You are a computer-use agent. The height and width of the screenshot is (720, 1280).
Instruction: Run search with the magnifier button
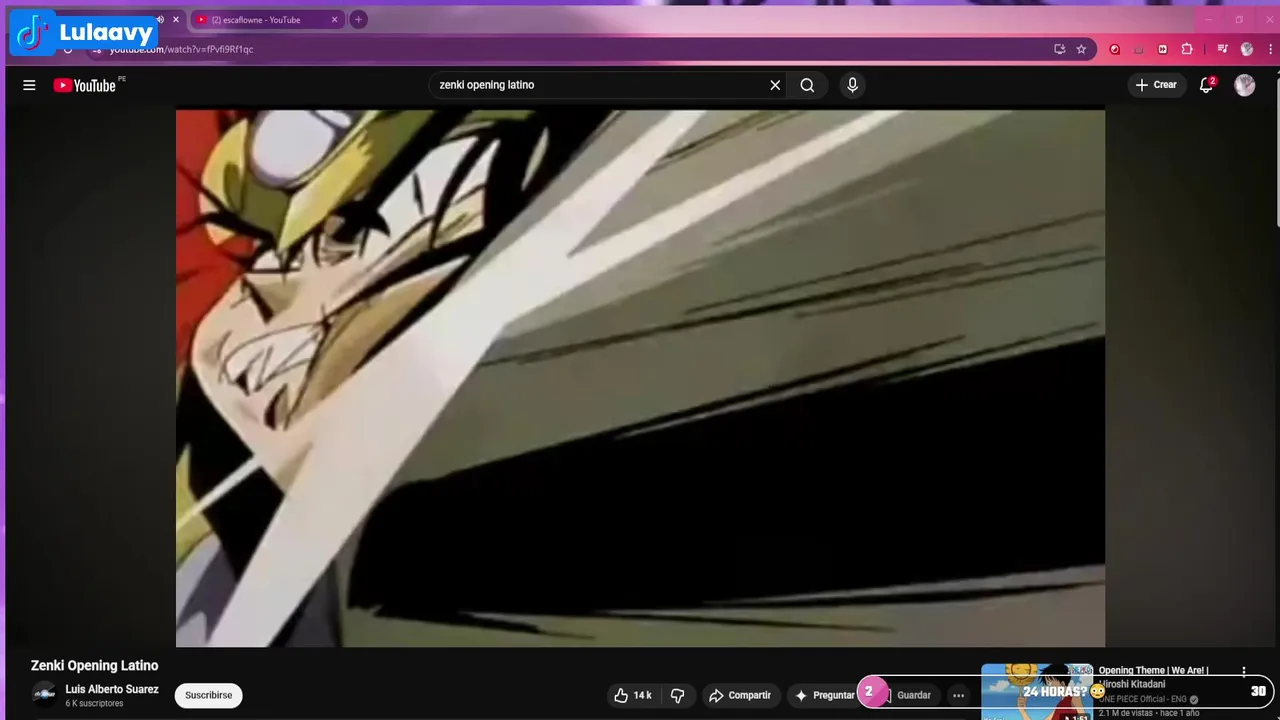[x=807, y=85]
